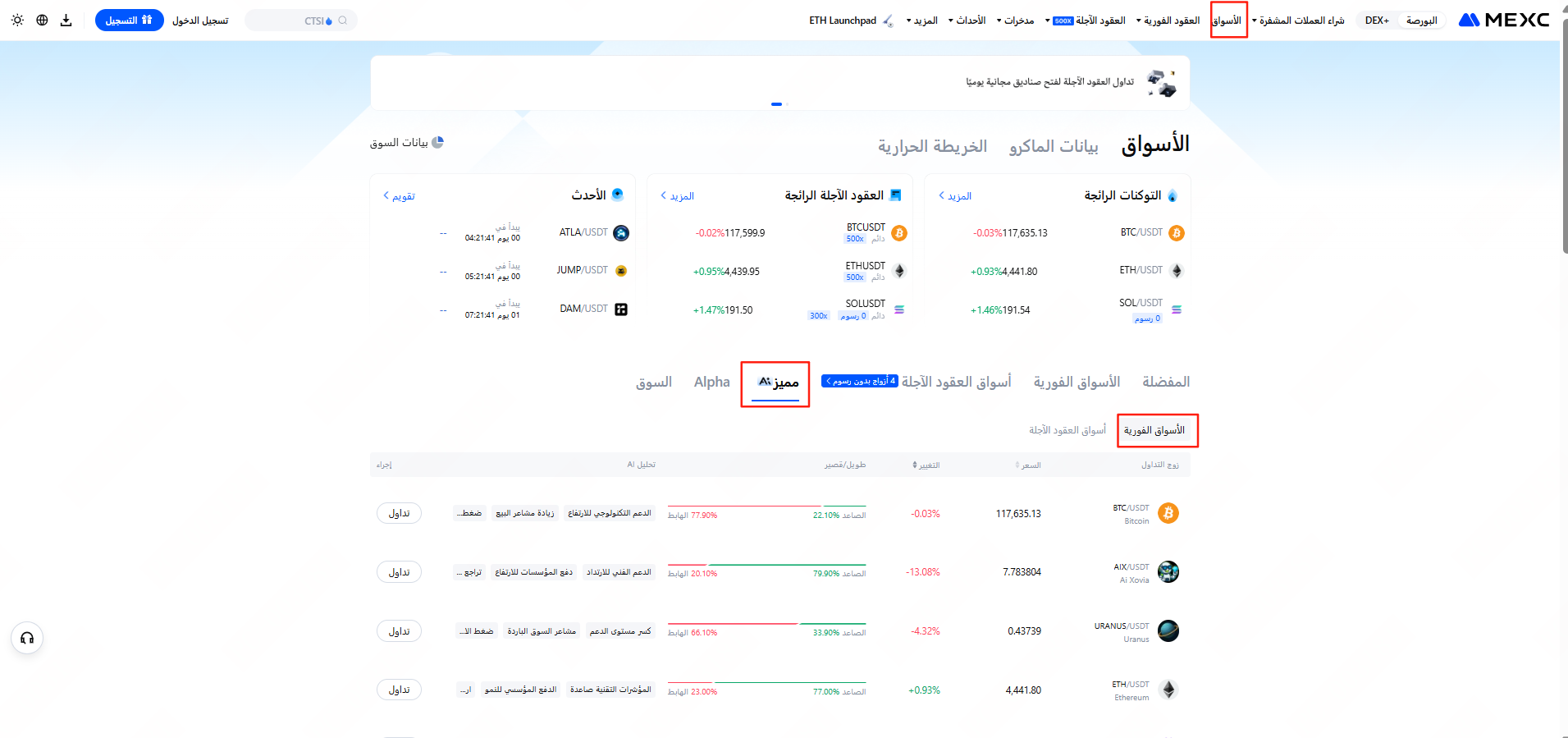Click تداول button for ETH/USDT row
1568x738 pixels.
[399, 690]
